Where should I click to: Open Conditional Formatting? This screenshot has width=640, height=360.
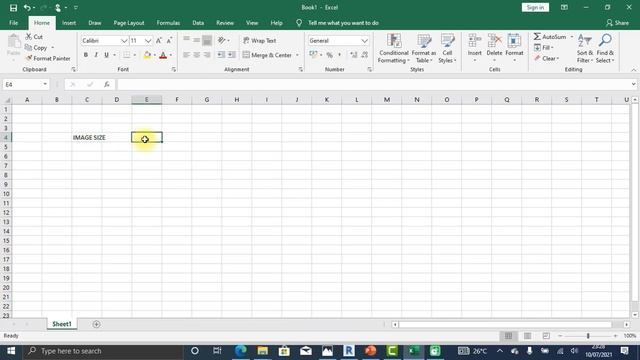tap(393, 49)
